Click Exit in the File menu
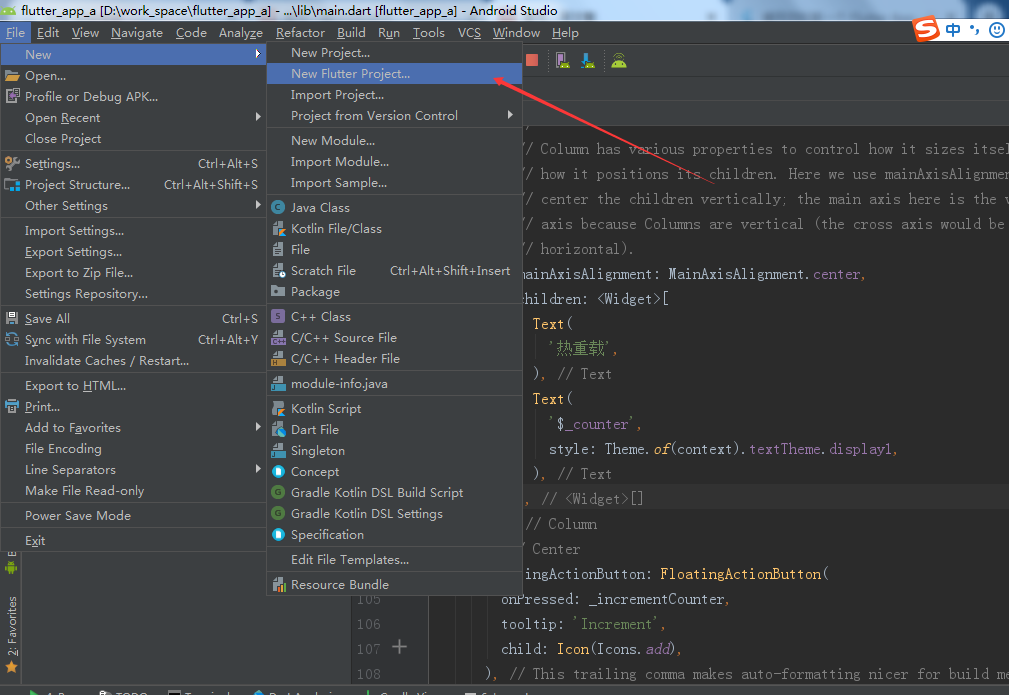1009x695 pixels. coord(133,541)
